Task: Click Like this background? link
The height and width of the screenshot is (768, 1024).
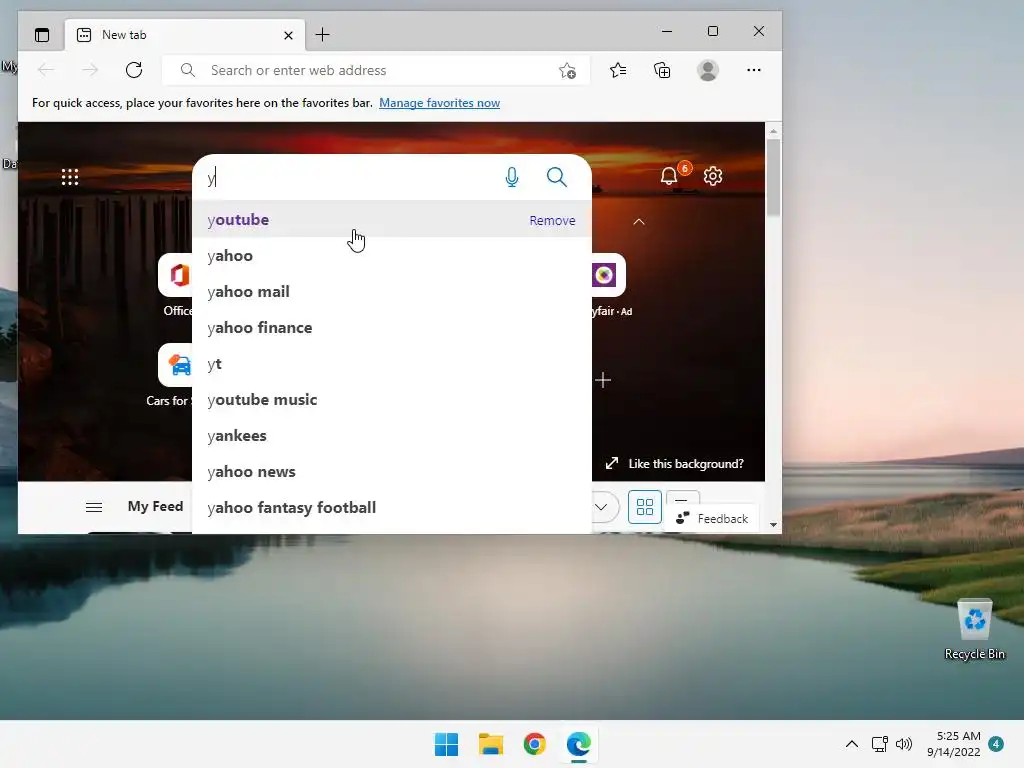Action: 675,464
